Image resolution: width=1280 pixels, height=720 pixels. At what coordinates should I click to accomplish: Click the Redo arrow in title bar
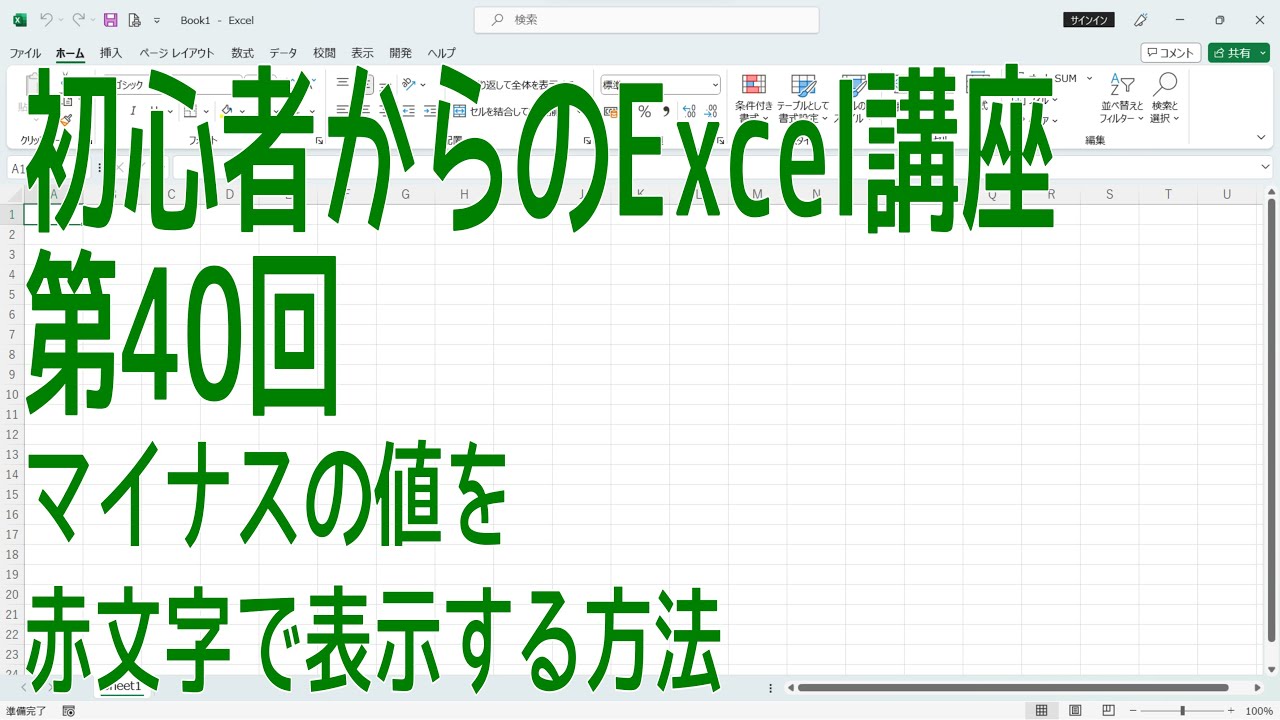pos(77,20)
